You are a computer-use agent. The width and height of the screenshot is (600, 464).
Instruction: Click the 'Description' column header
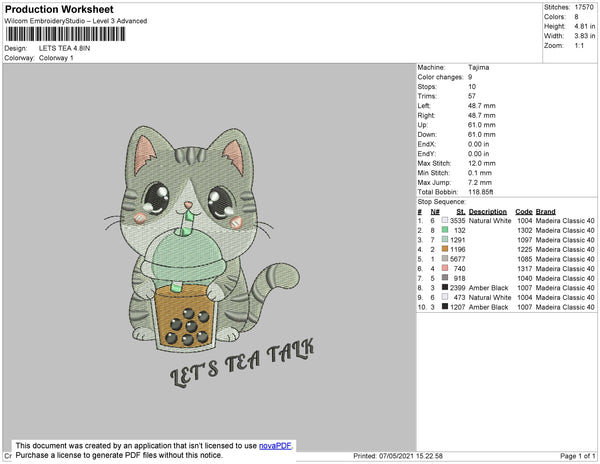pos(488,212)
